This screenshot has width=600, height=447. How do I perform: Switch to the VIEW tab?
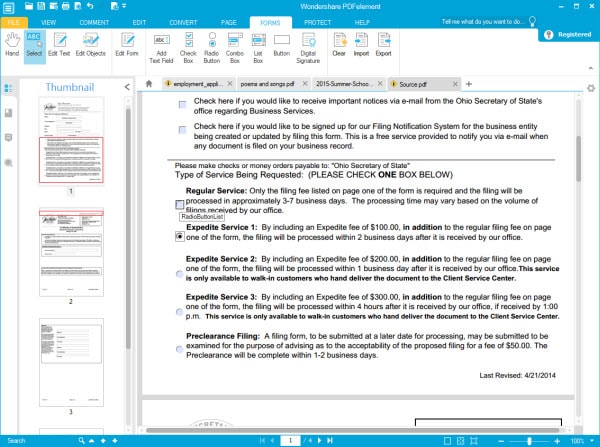pyautogui.click(x=49, y=23)
